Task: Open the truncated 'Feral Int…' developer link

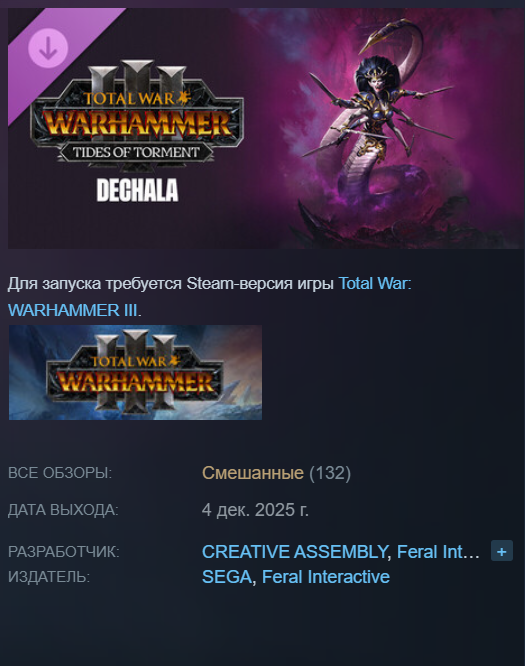Action: click(x=438, y=551)
